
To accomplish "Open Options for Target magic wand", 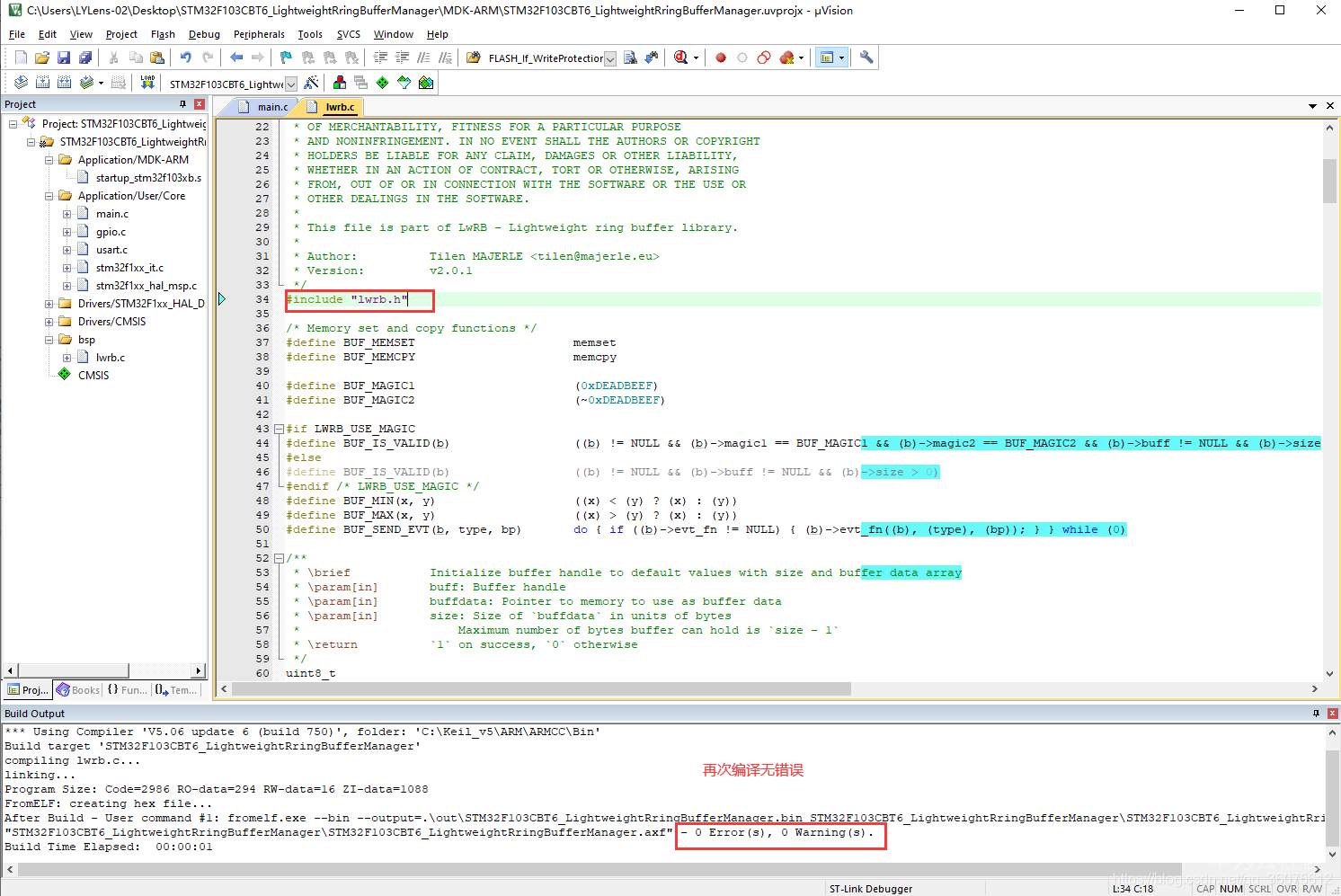I will (311, 83).
